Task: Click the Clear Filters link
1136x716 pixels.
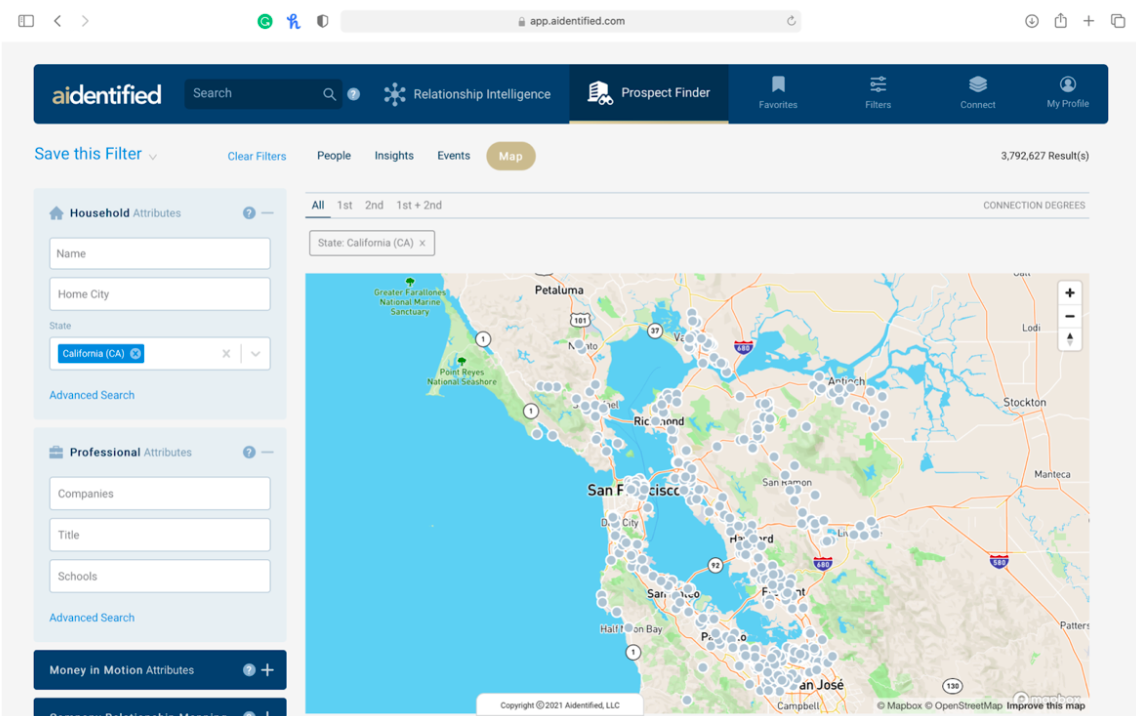Action: point(257,156)
